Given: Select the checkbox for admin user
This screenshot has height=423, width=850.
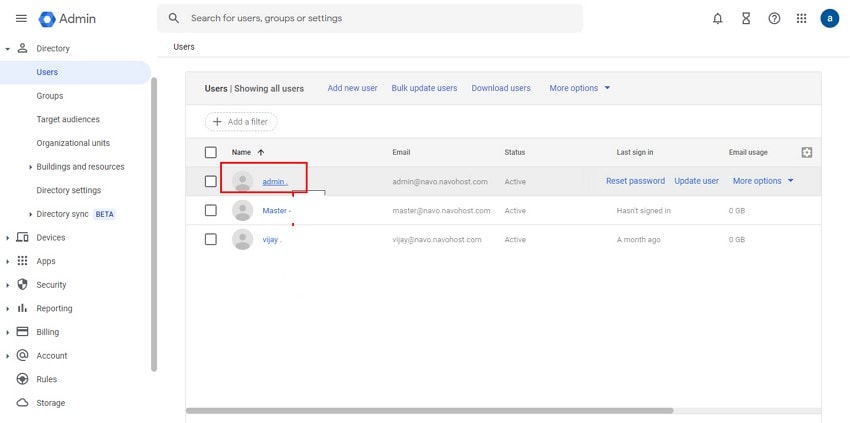Looking at the screenshot, I should (x=210, y=181).
